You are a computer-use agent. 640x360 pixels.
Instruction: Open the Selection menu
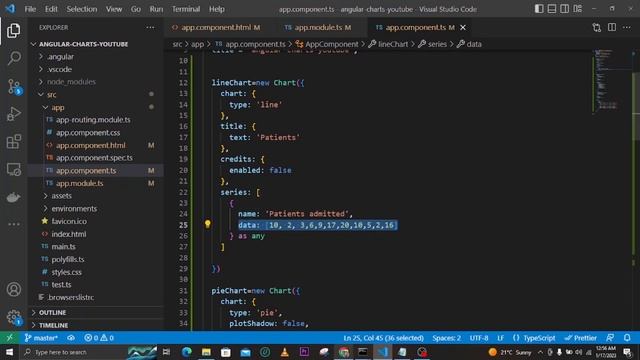(82, 9)
